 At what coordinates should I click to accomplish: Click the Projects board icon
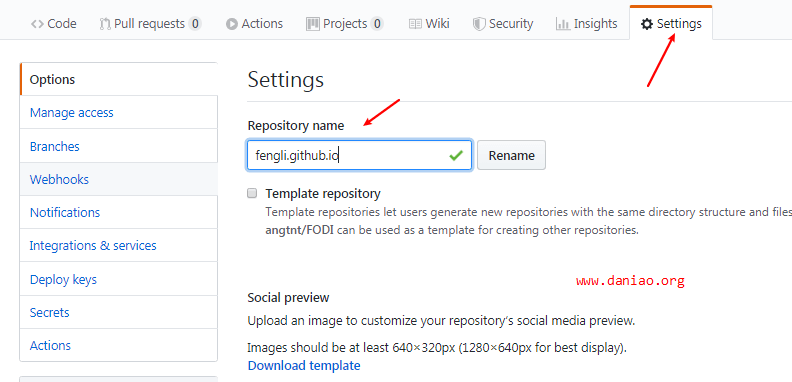pos(313,24)
